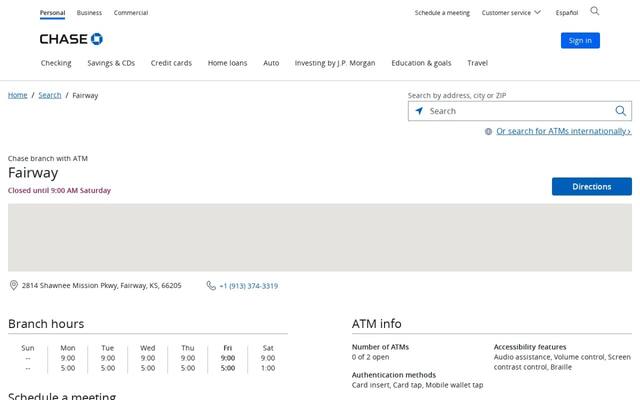The image size is (640, 400).
Task: Open Schedule a meeting link in header
Action: pyautogui.click(x=442, y=13)
